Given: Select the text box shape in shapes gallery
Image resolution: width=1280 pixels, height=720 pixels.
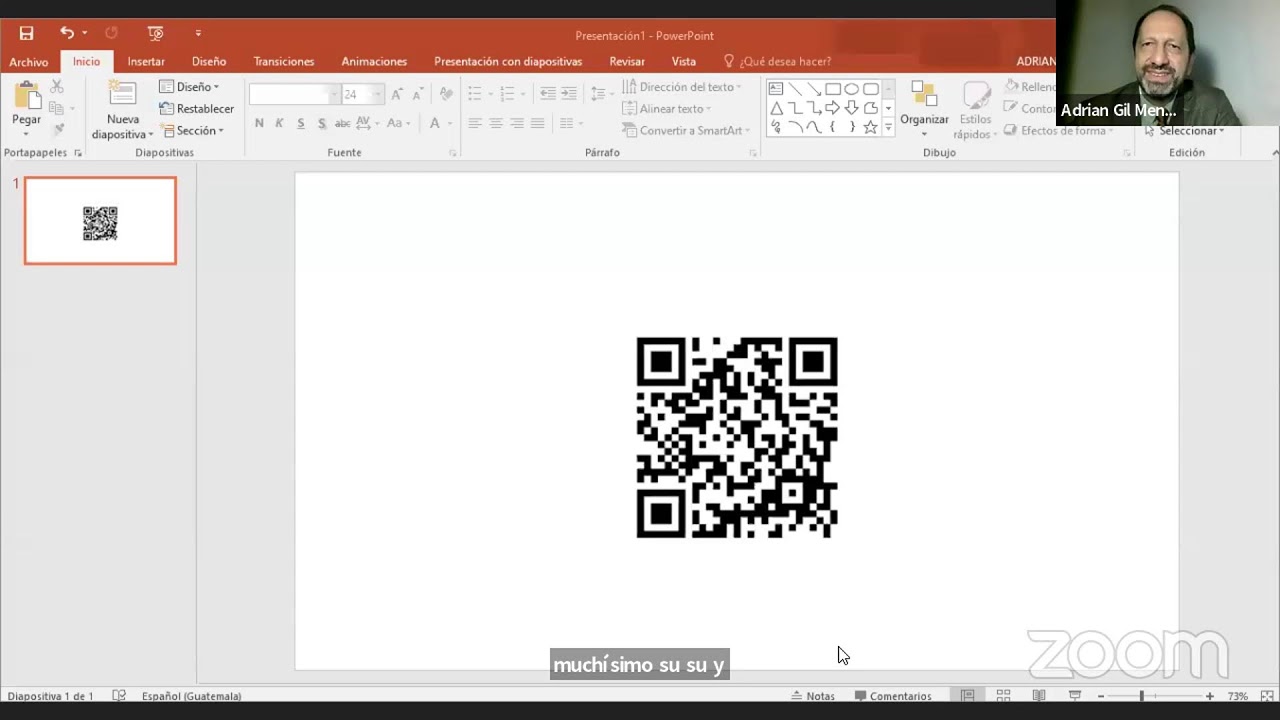Looking at the screenshot, I should point(775,89).
